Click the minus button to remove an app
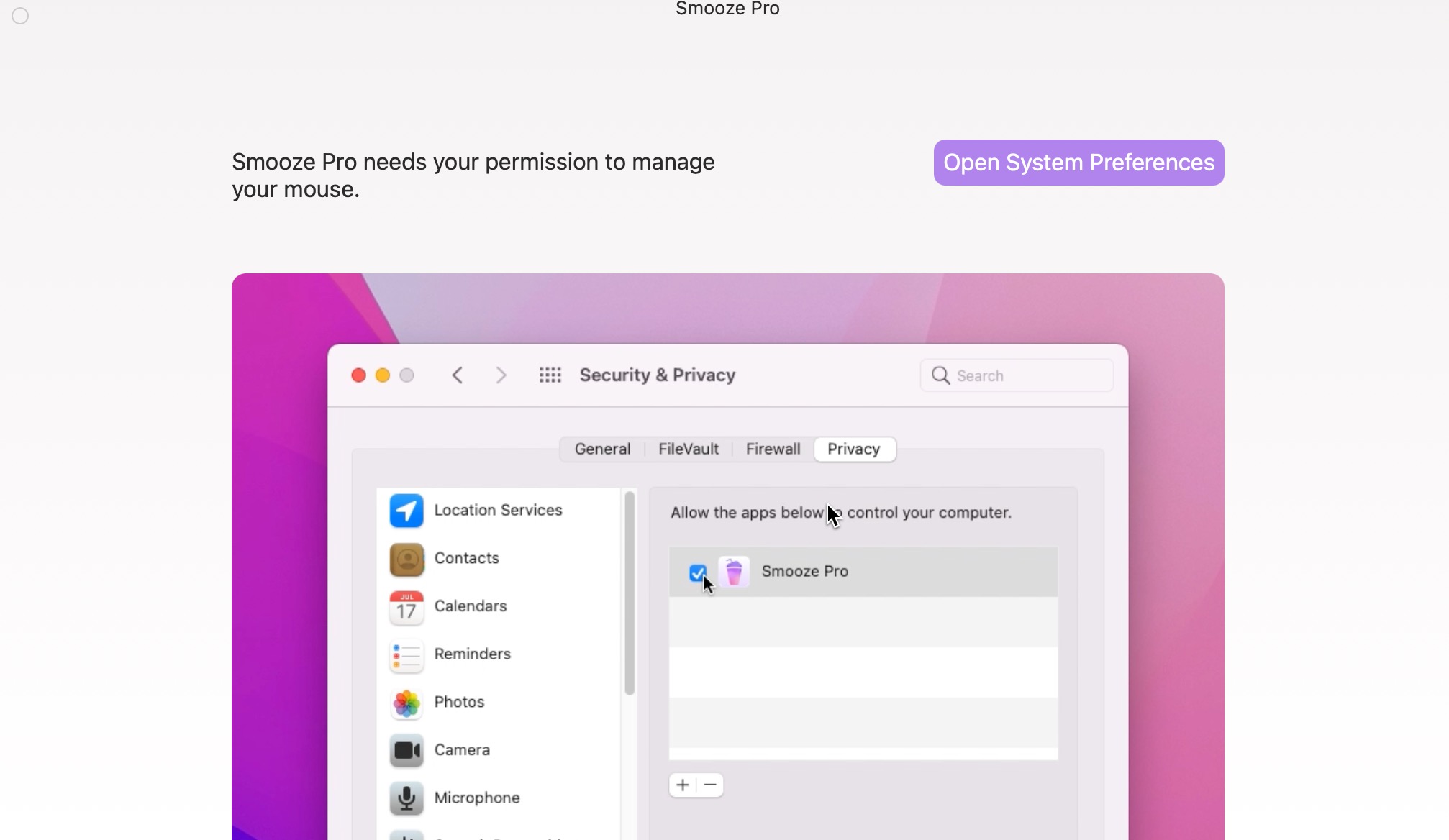The image size is (1449, 840). tap(710, 785)
